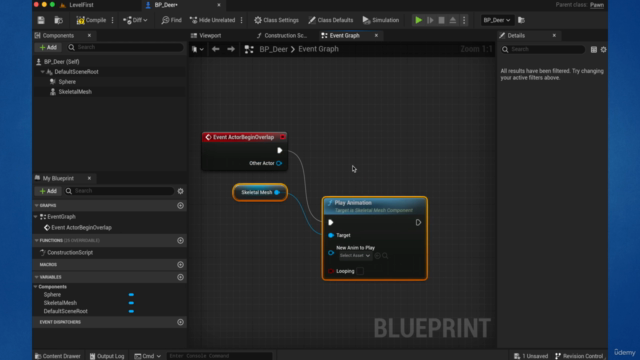640x360 pixels.
Task: Open the play options menu dots
Action: [x=464, y=20]
